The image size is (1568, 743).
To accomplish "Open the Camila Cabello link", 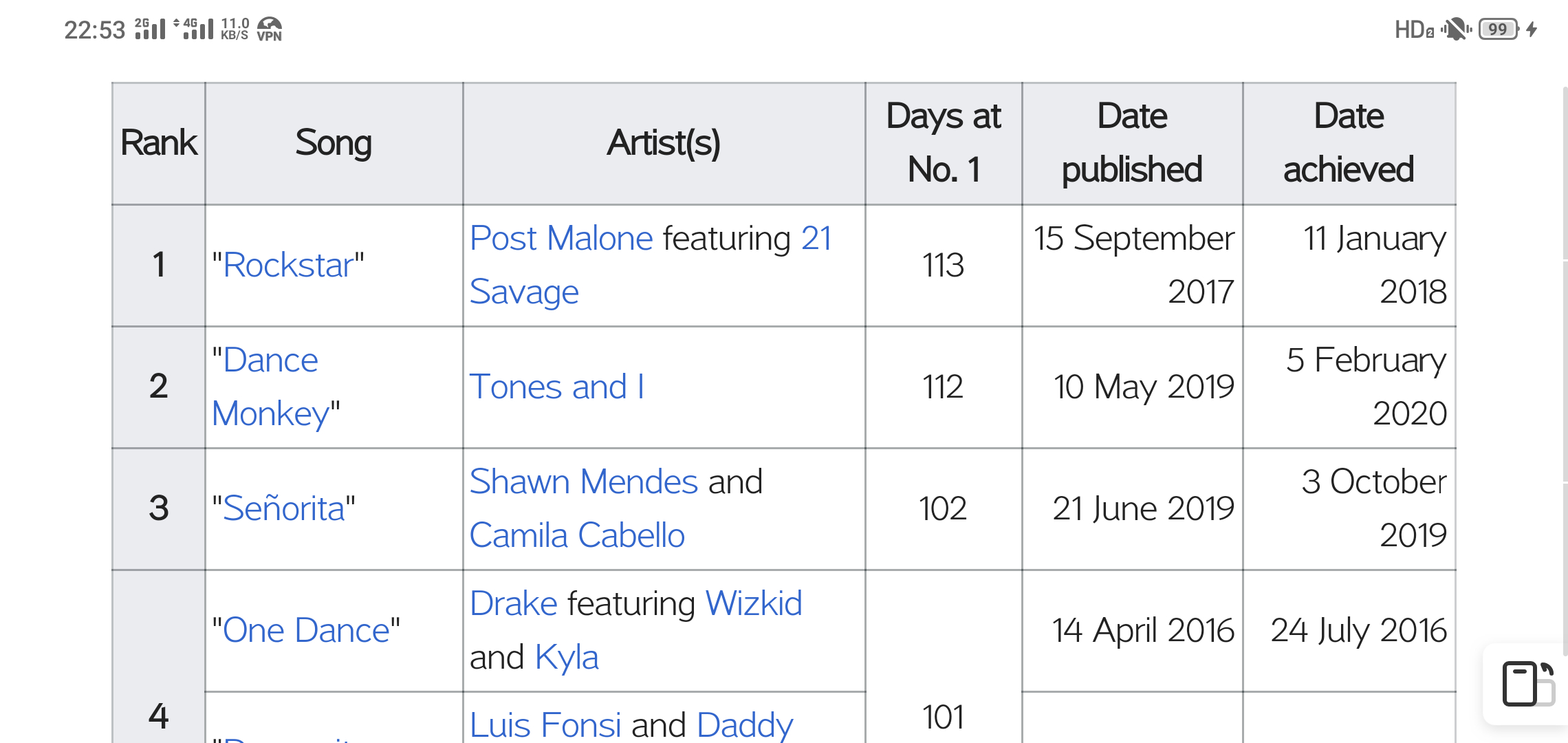I will pyautogui.click(x=577, y=535).
